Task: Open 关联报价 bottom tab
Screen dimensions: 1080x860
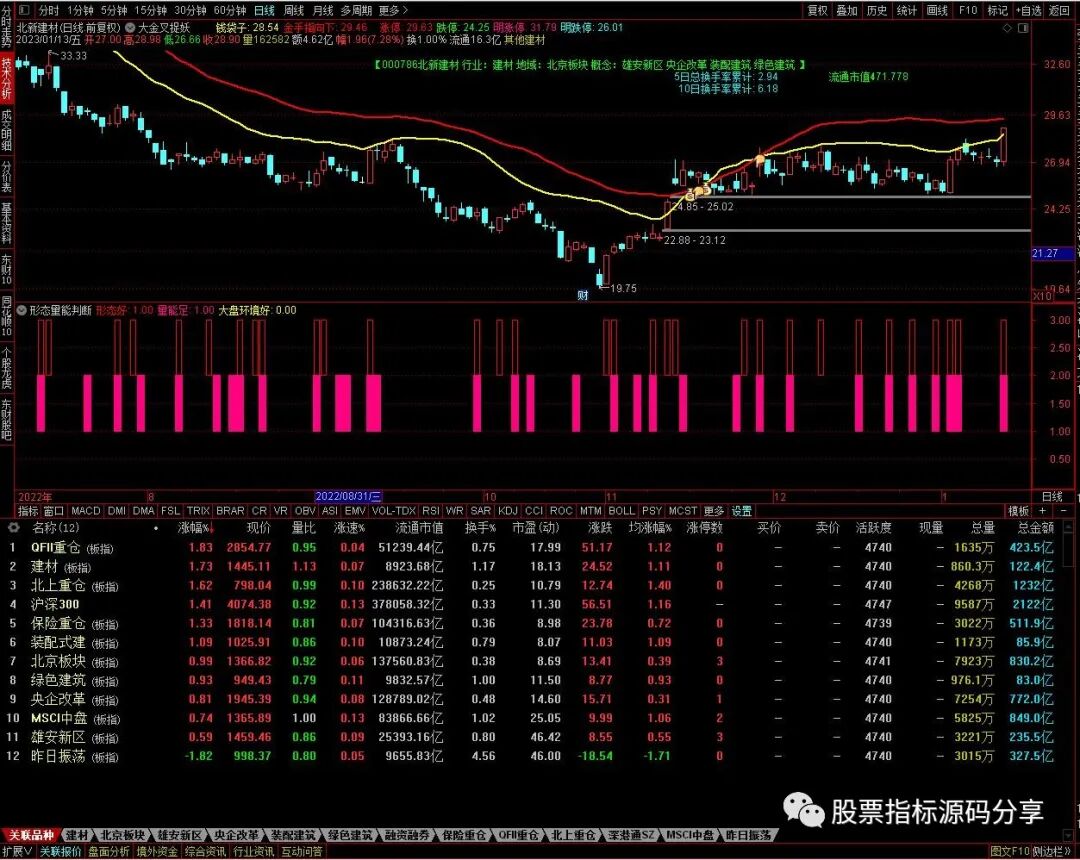Action: [x=60, y=852]
